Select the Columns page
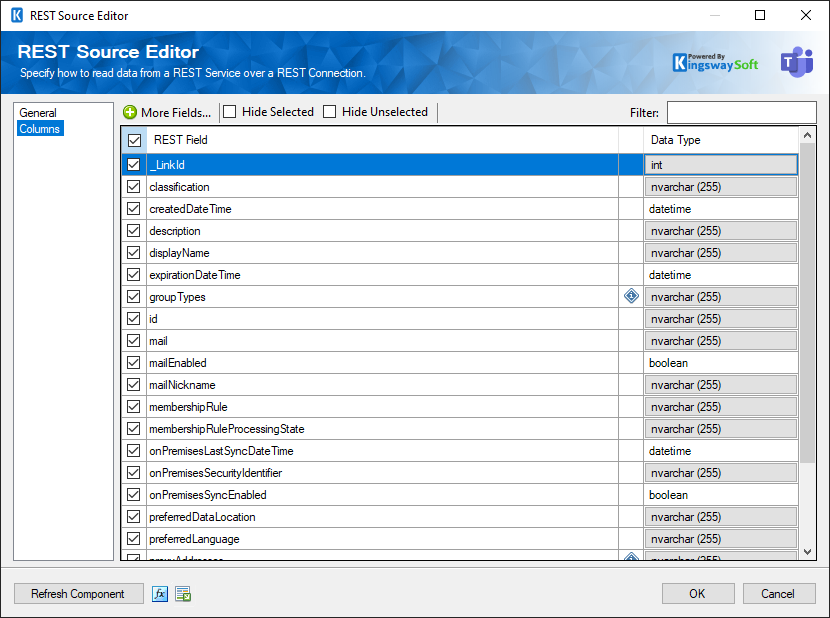The image size is (830, 618). [x=39, y=128]
